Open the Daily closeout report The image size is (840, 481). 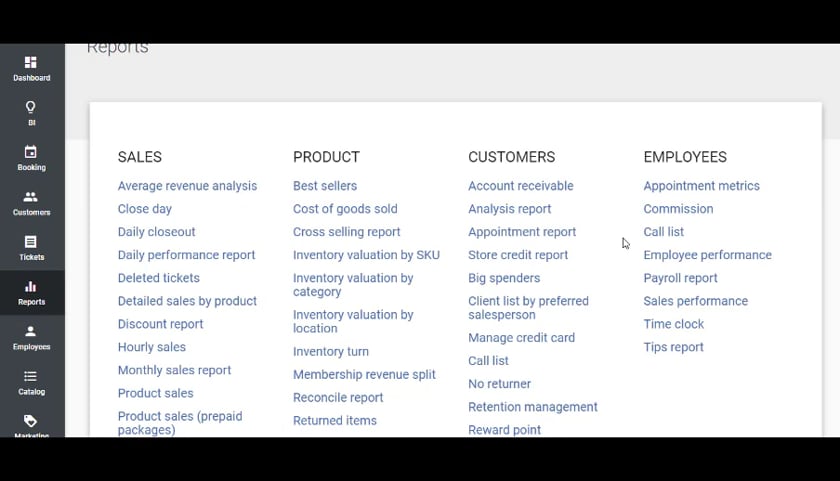(x=156, y=232)
